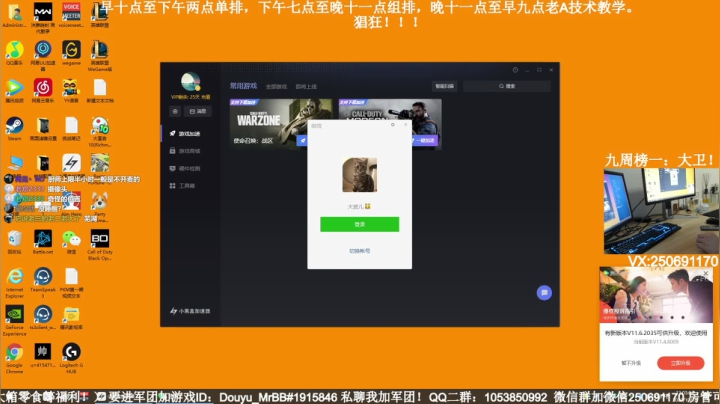Click the 一键加速 button on Modern Warfare card

(x=425, y=140)
